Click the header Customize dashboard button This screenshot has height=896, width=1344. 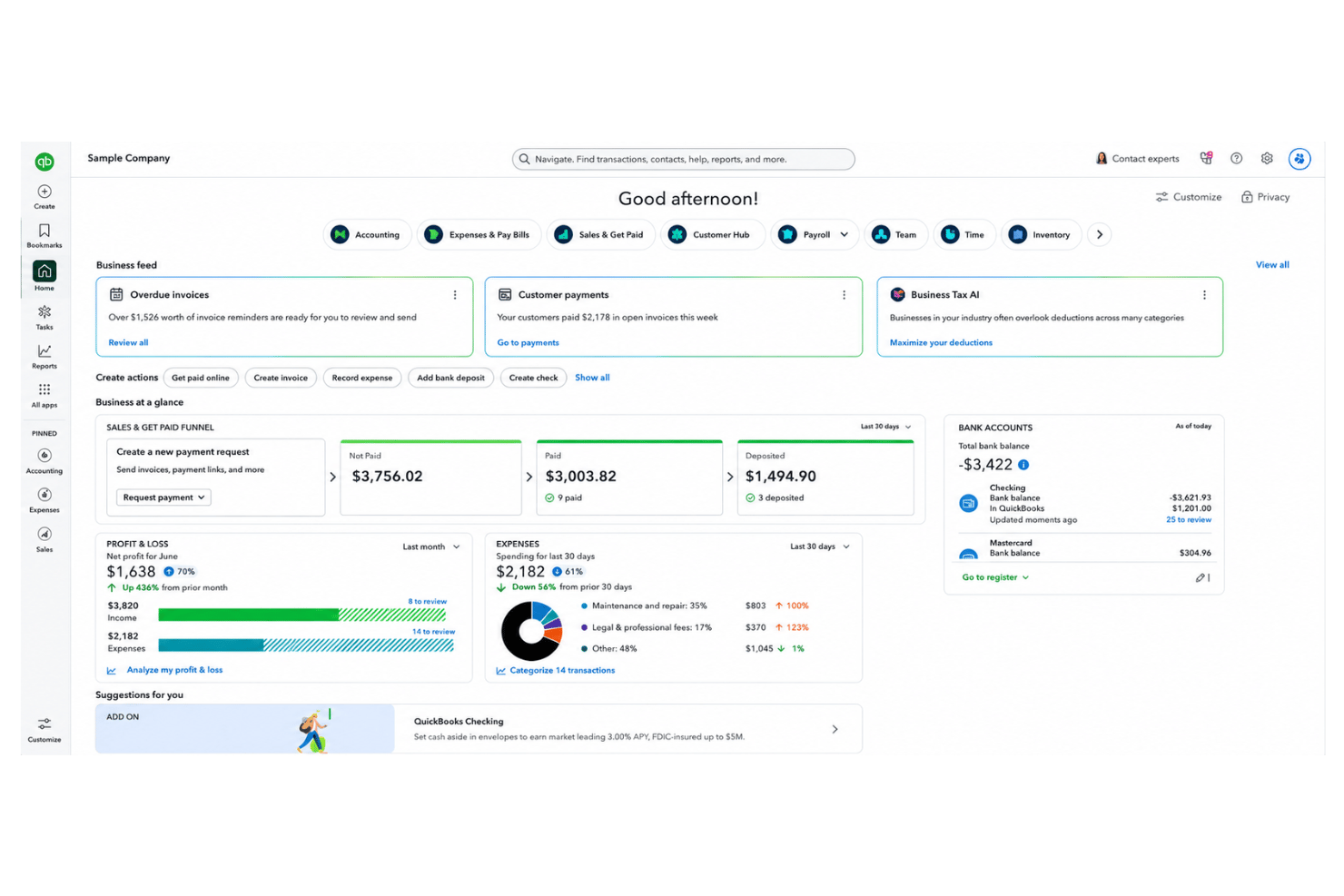click(1188, 197)
